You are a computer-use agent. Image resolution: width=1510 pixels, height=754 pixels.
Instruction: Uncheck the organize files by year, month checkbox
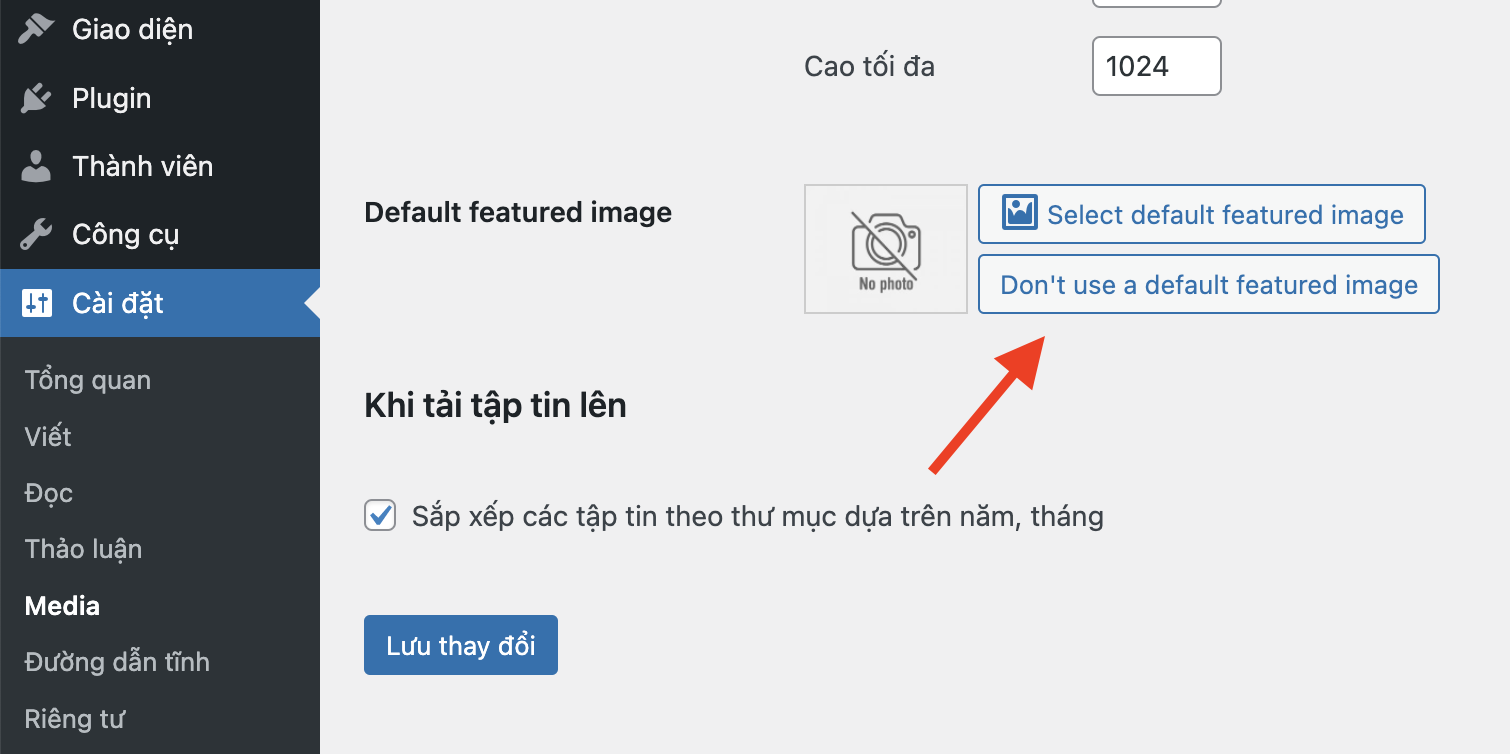coord(380,516)
